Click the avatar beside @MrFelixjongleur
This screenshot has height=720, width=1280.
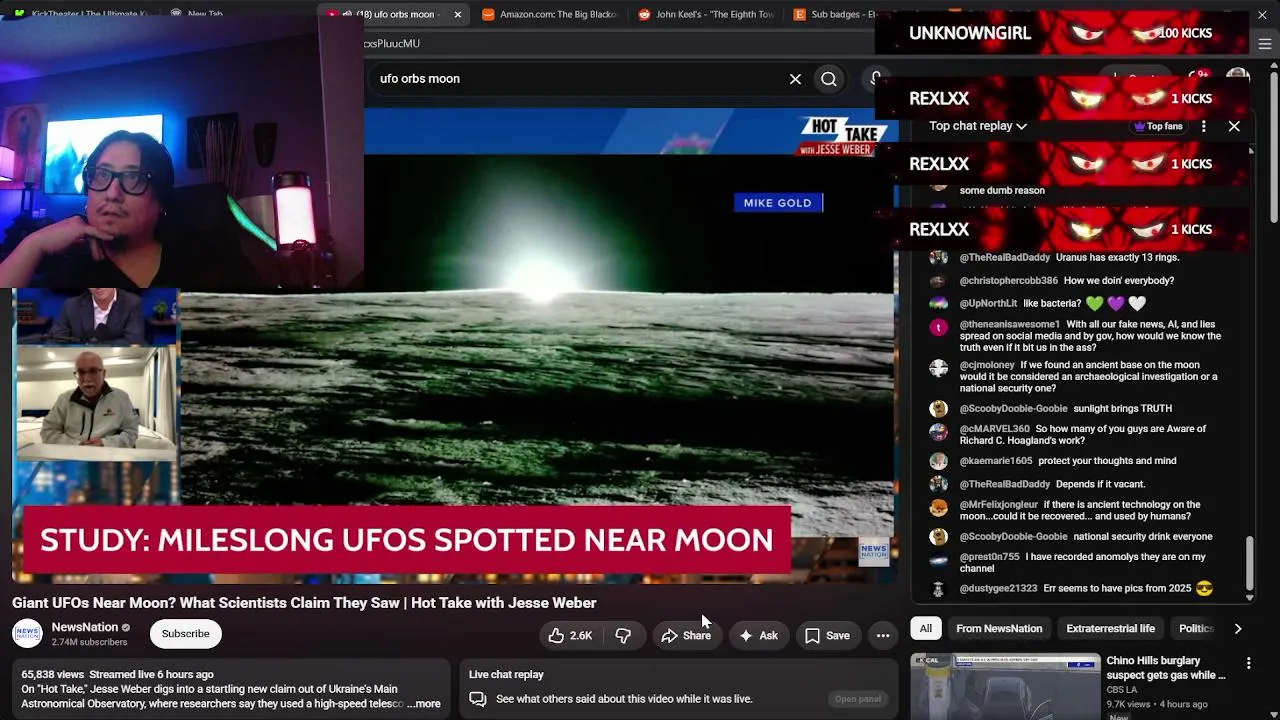pos(938,507)
